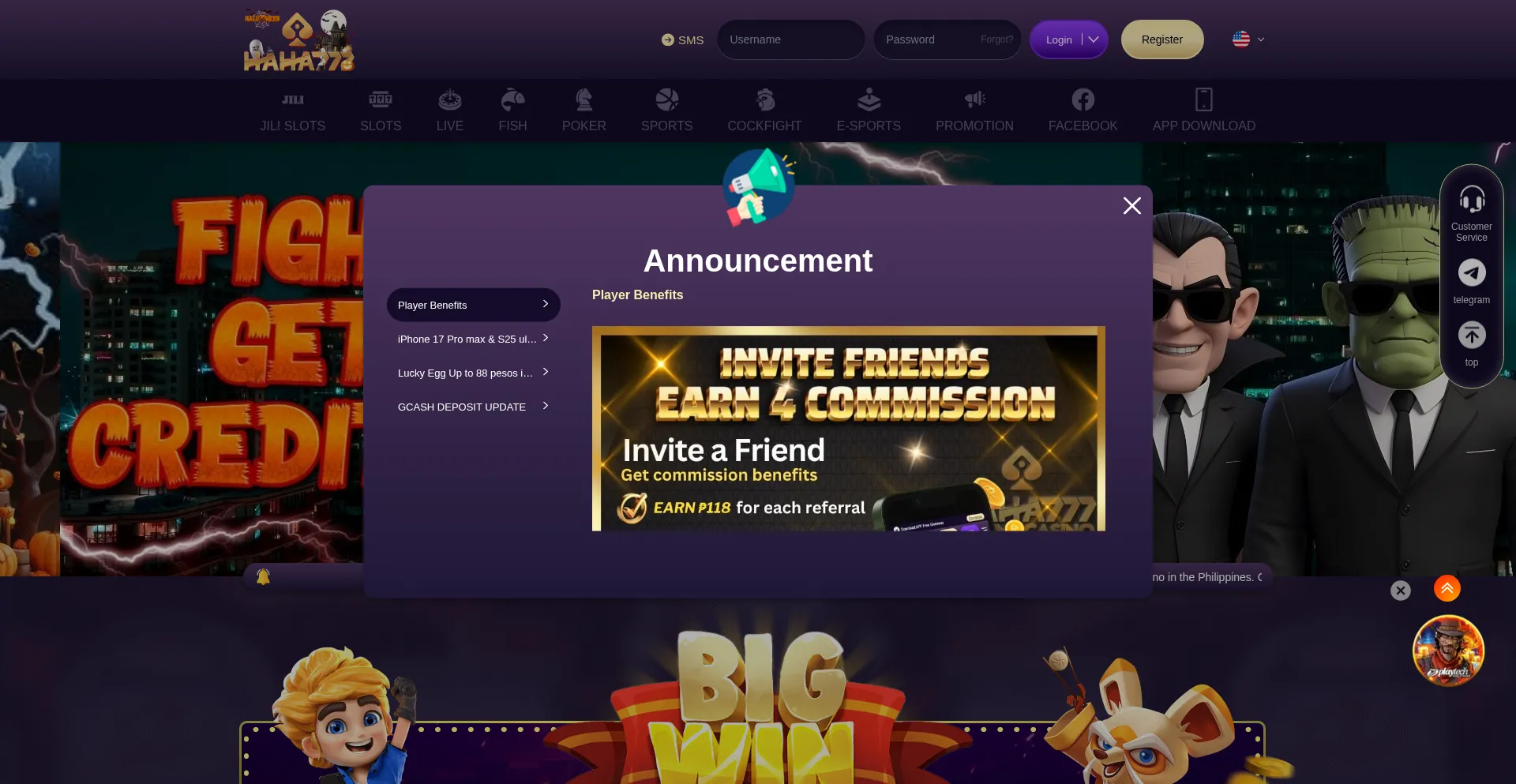Focus the Username input field
The image size is (1516, 784).
[x=790, y=39]
